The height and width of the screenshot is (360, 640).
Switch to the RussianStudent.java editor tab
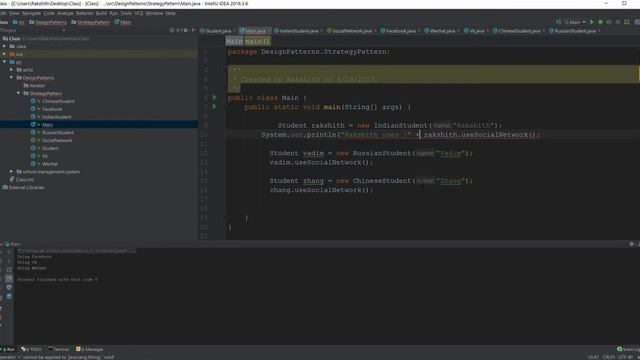(575, 31)
